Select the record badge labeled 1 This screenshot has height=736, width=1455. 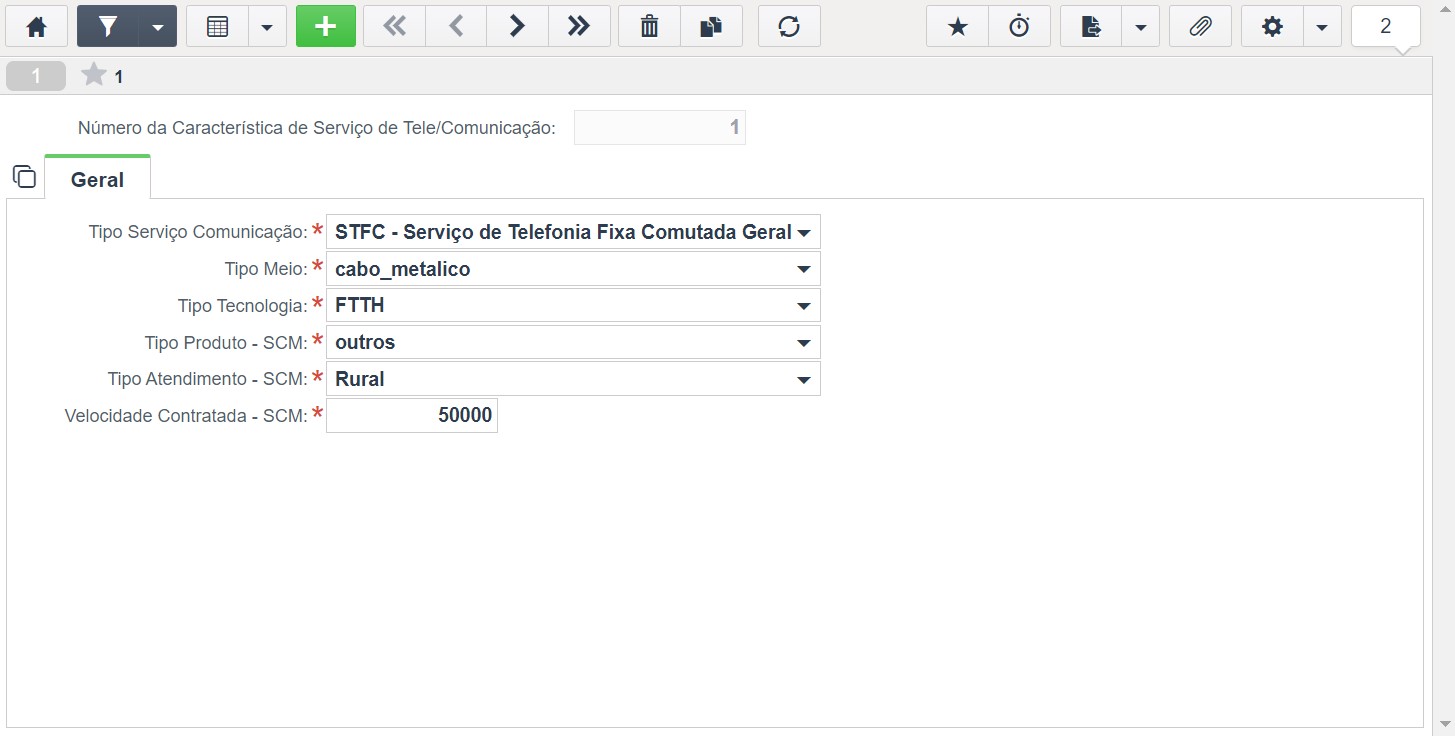click(x=36, y=76)
